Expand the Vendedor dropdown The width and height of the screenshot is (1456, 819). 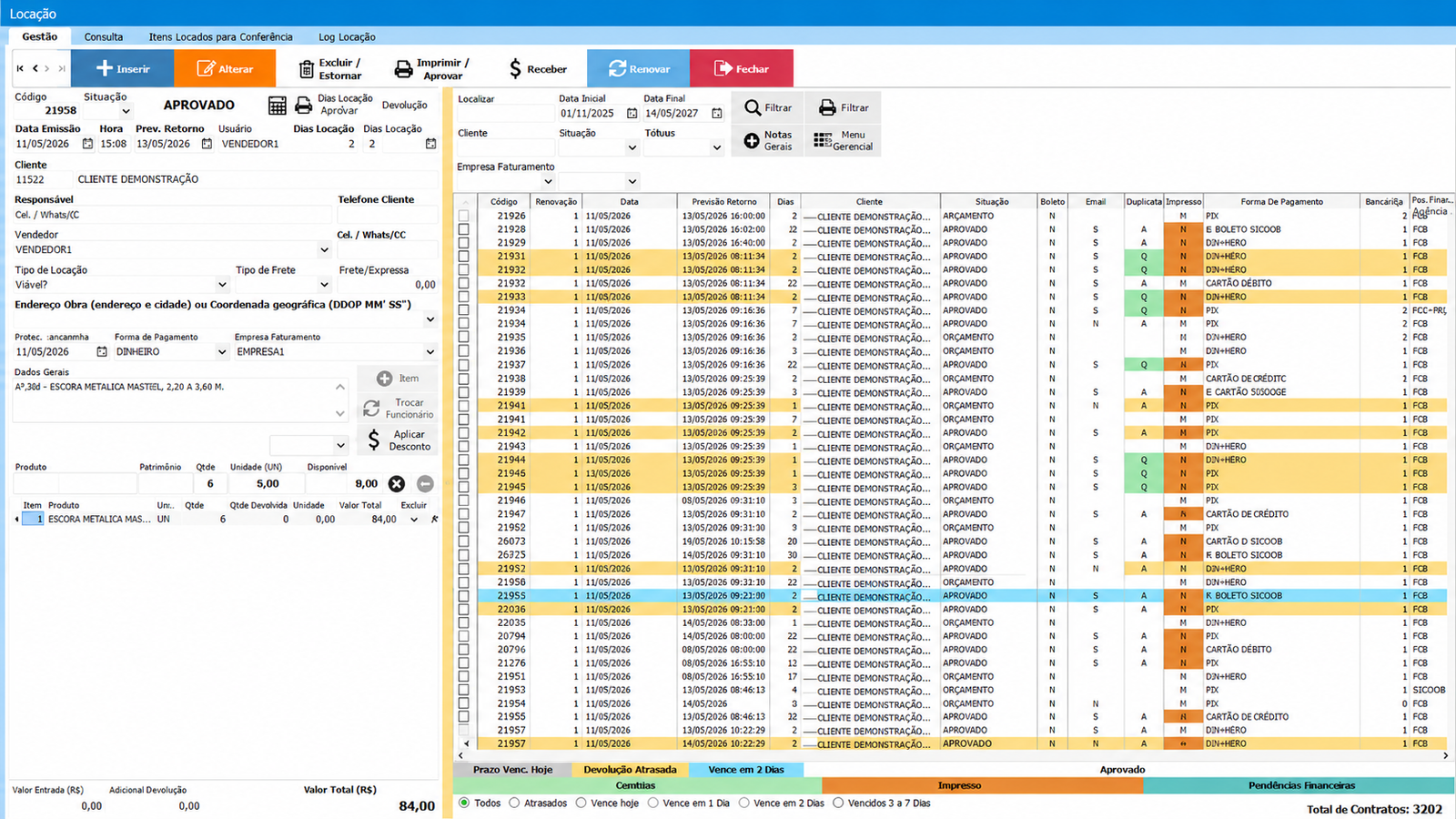coord(324,249)
